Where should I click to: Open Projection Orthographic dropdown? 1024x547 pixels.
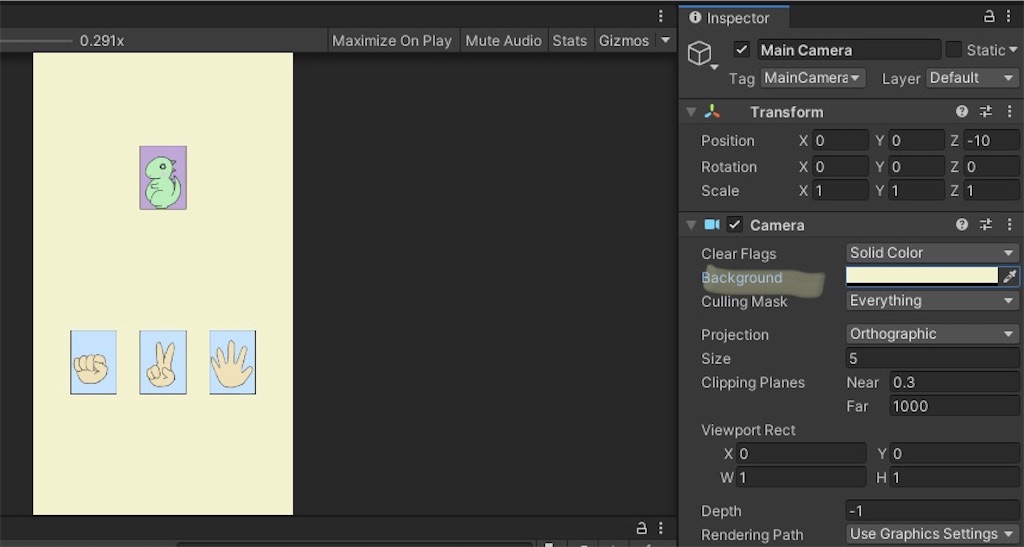click(932, 334)
